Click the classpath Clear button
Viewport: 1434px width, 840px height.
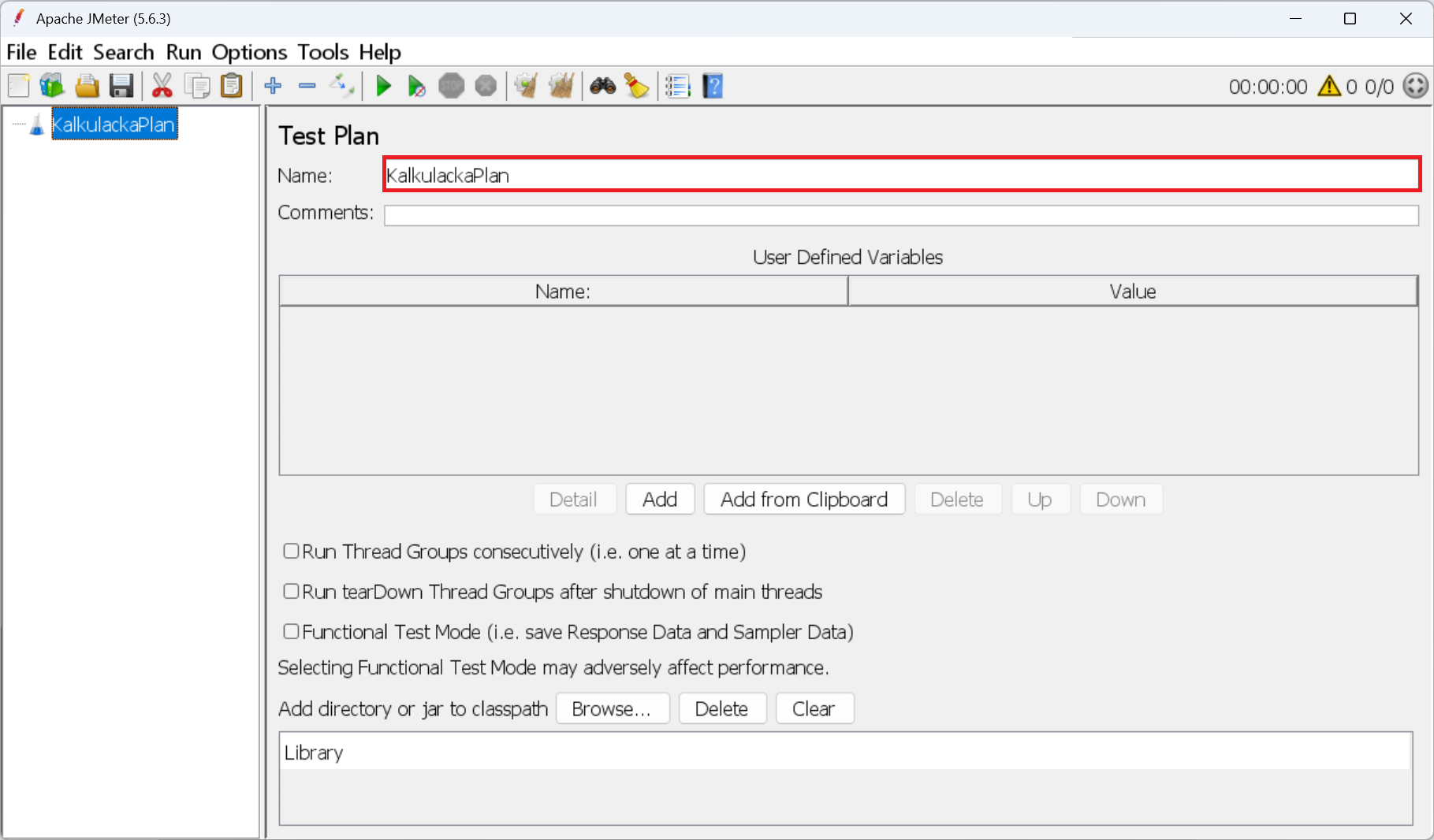814,709
